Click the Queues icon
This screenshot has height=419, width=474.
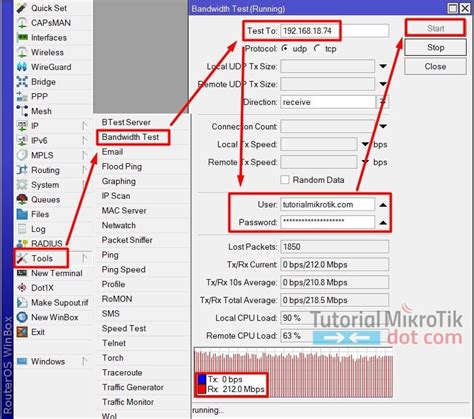pyautogui.click(x=22, y=199)
